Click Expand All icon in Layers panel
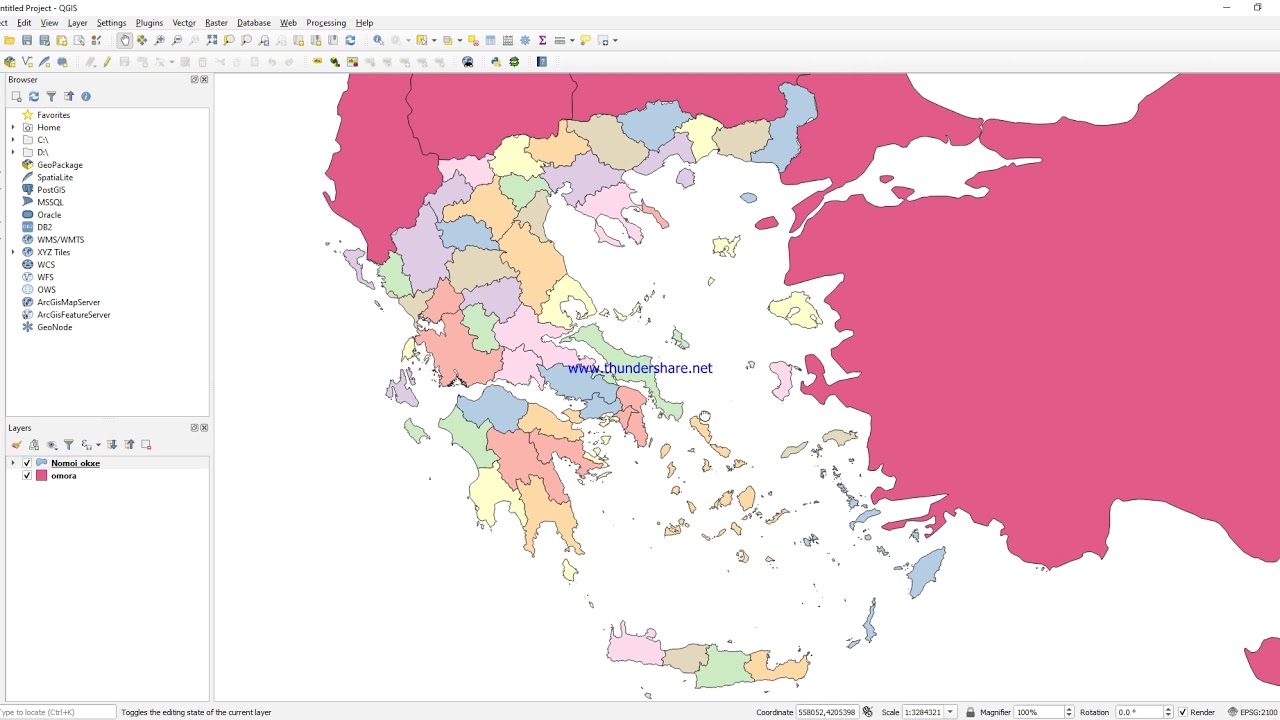 tap(112, 444)
